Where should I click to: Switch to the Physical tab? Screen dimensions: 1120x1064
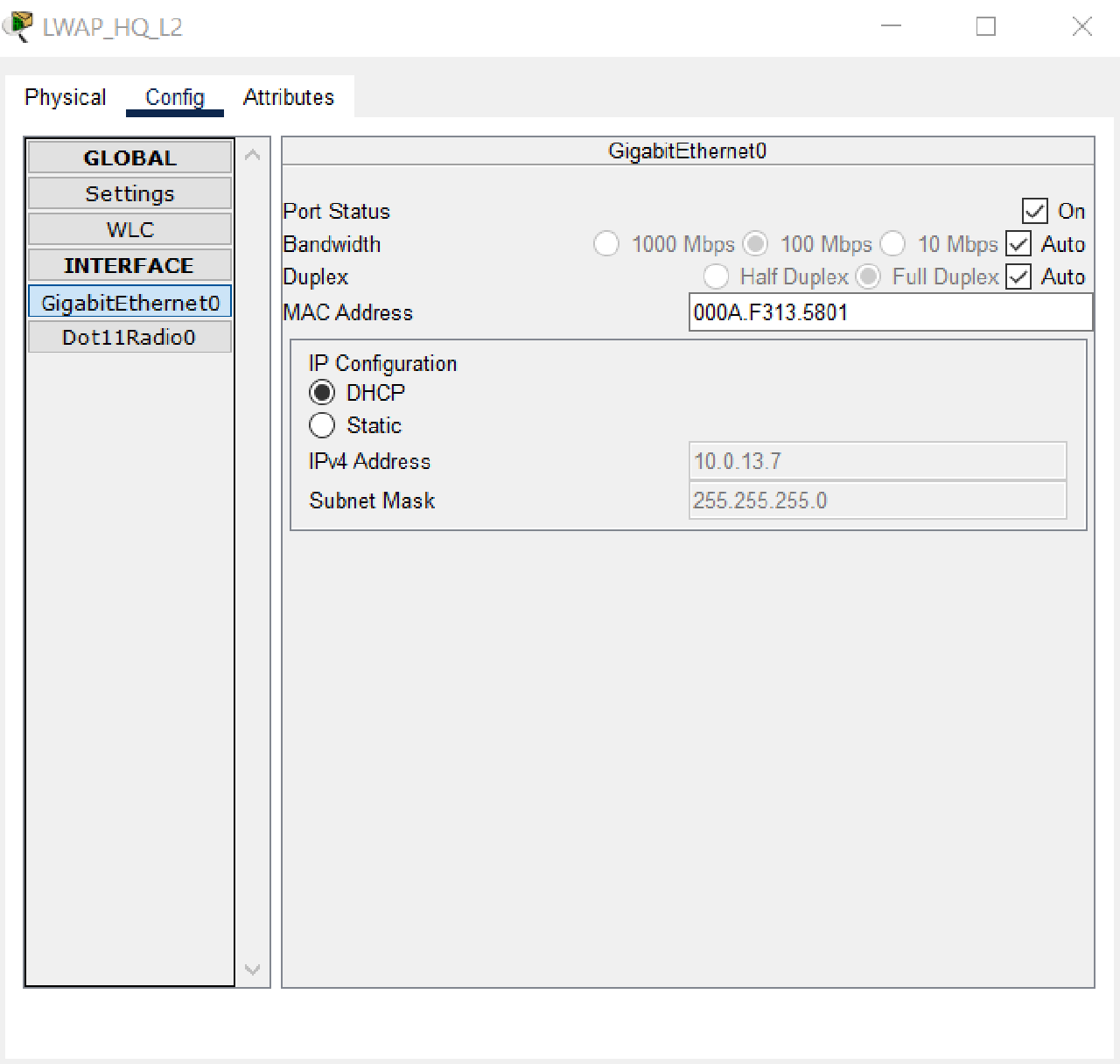click(65, 97)
